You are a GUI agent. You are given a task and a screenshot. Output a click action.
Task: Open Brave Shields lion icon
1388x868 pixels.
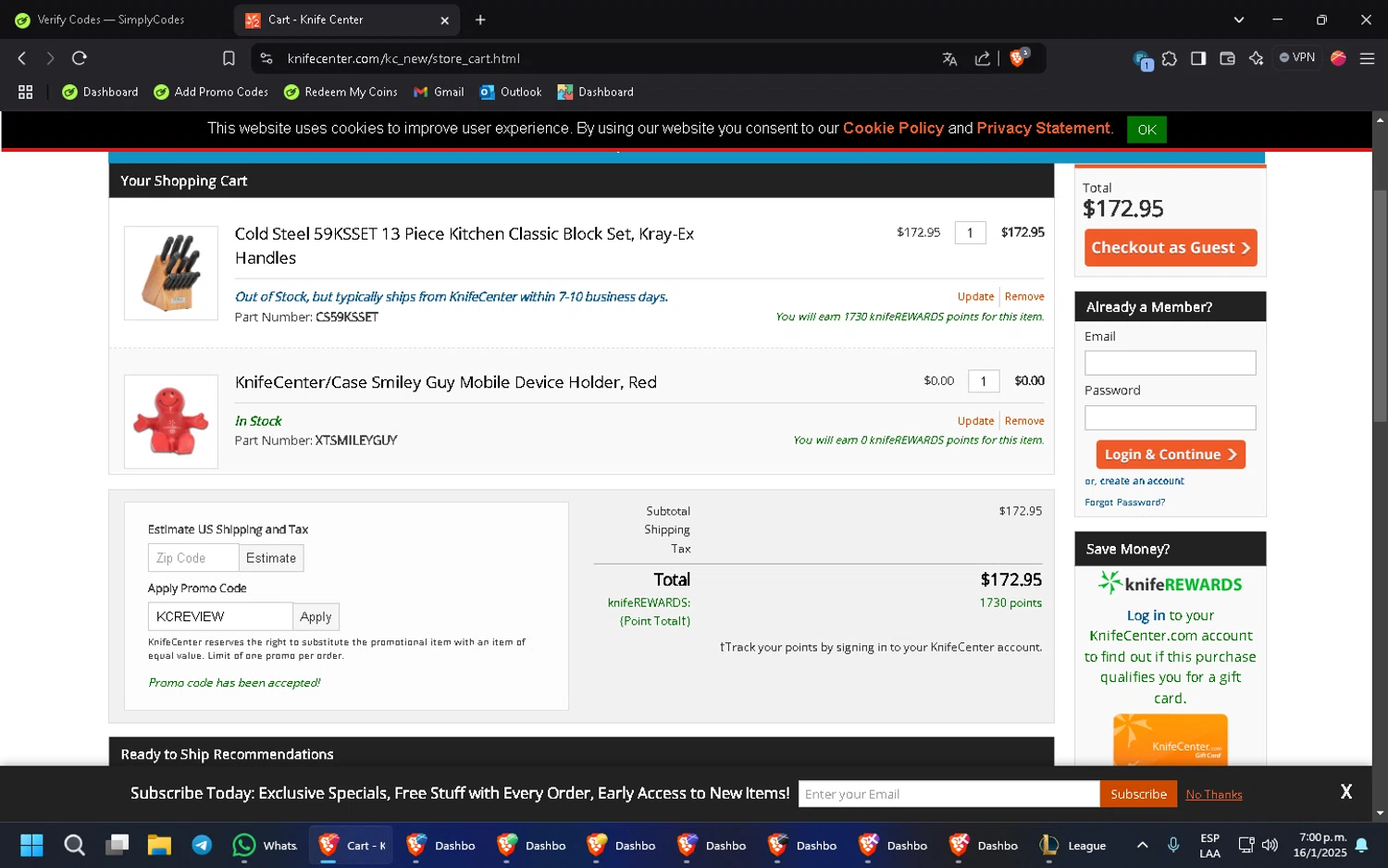pyautogui.click(x=1018, y=57)
